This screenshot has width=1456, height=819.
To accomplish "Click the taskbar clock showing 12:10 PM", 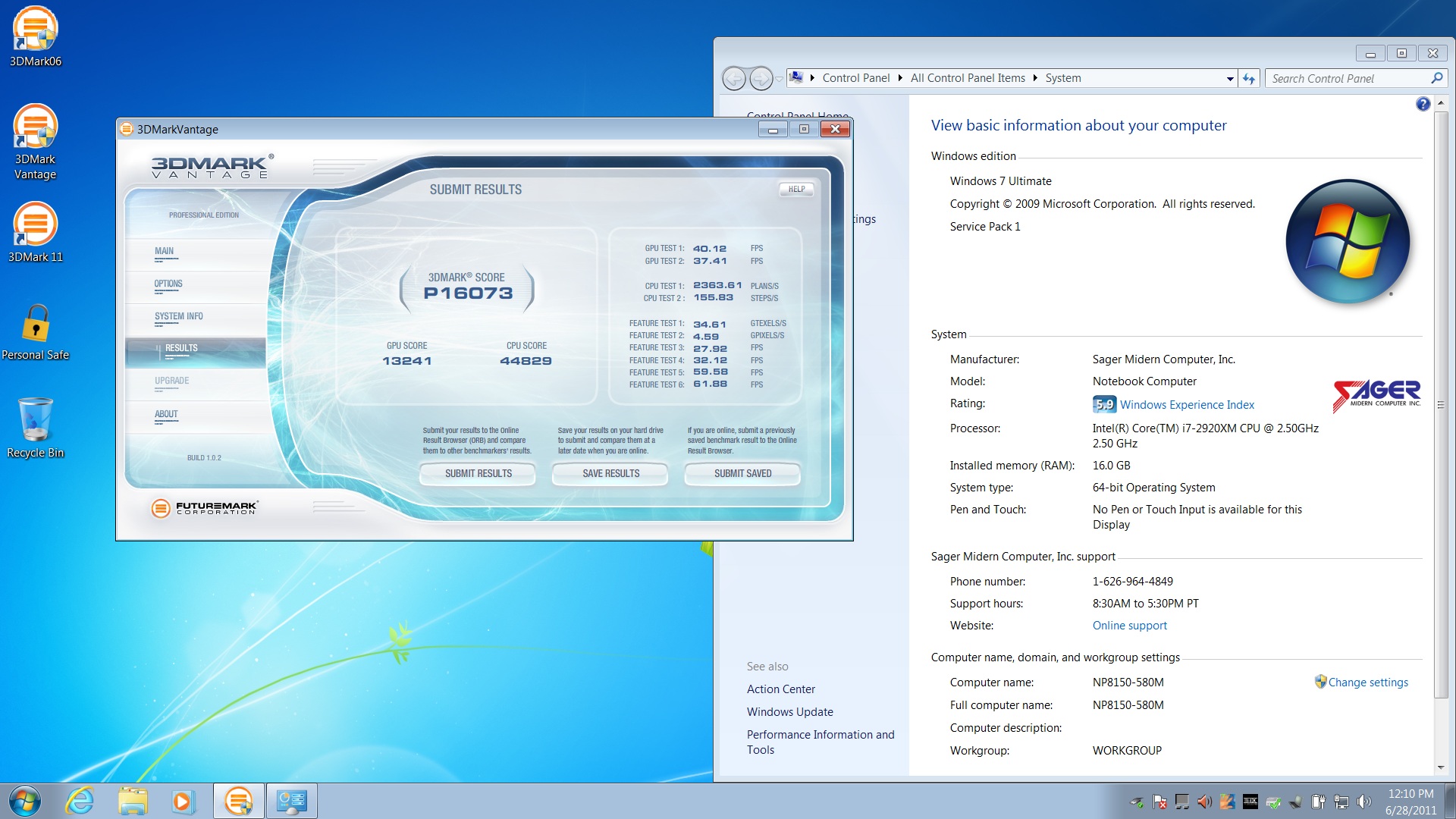I will [x=1410, y=802].
